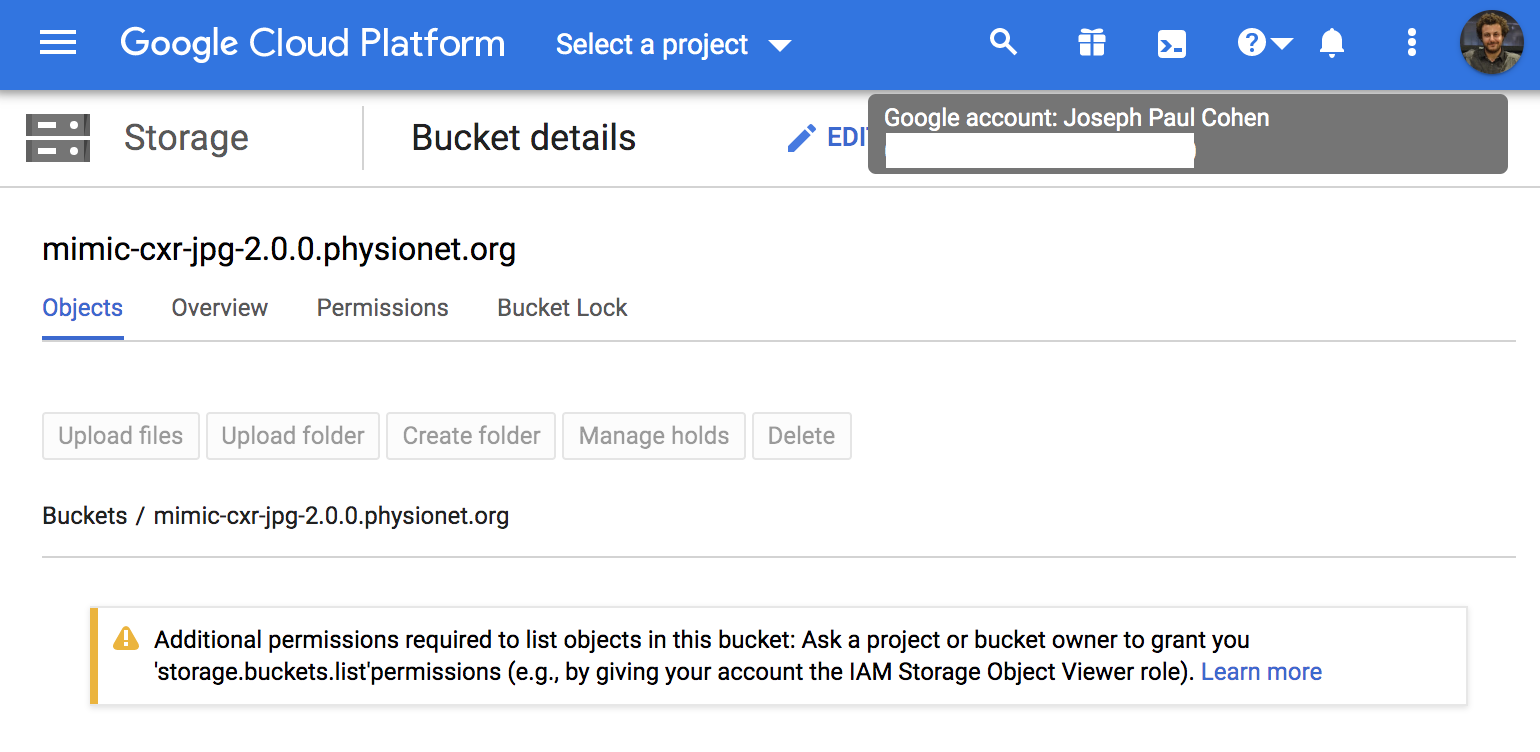Activate the Cloud Shell terminal icon
The image size is (1540, 752).
point(1171,43)
